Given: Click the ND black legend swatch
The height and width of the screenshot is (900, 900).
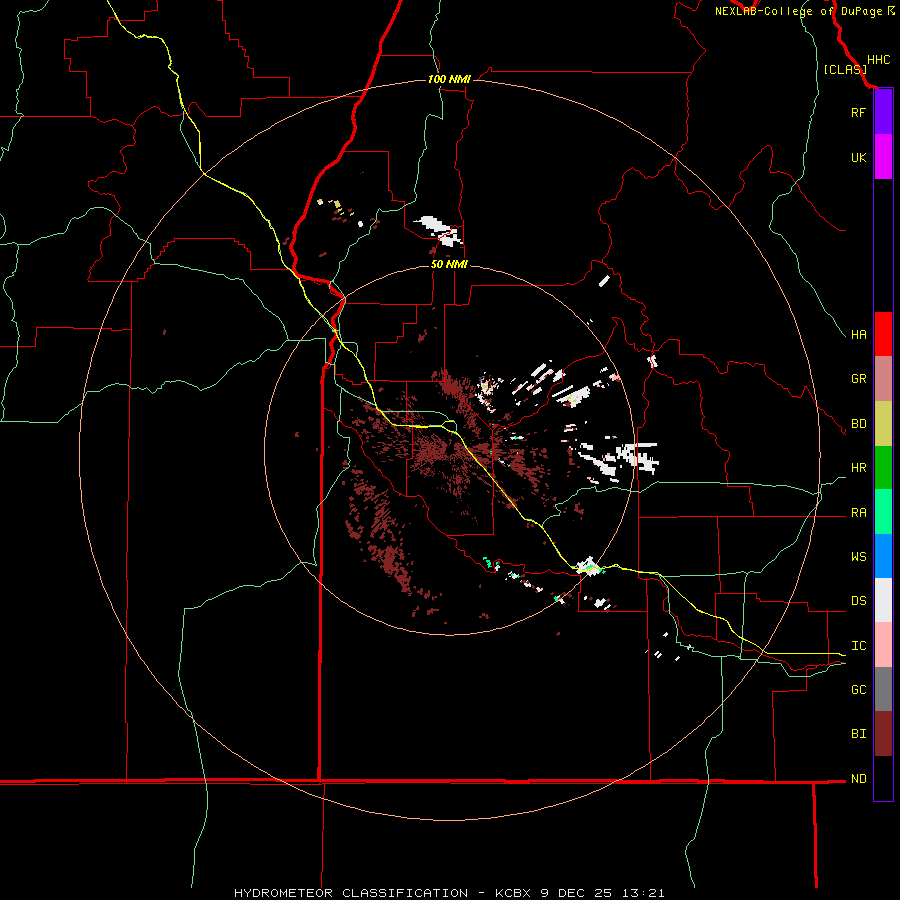Looking at the screenshot, I should pyautogui.click(x=883, y=778).
